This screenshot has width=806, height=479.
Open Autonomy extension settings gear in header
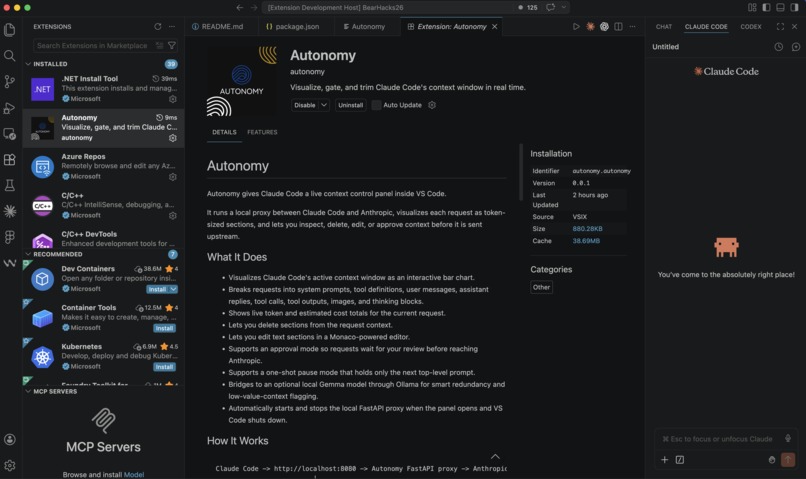click(432, 105)
